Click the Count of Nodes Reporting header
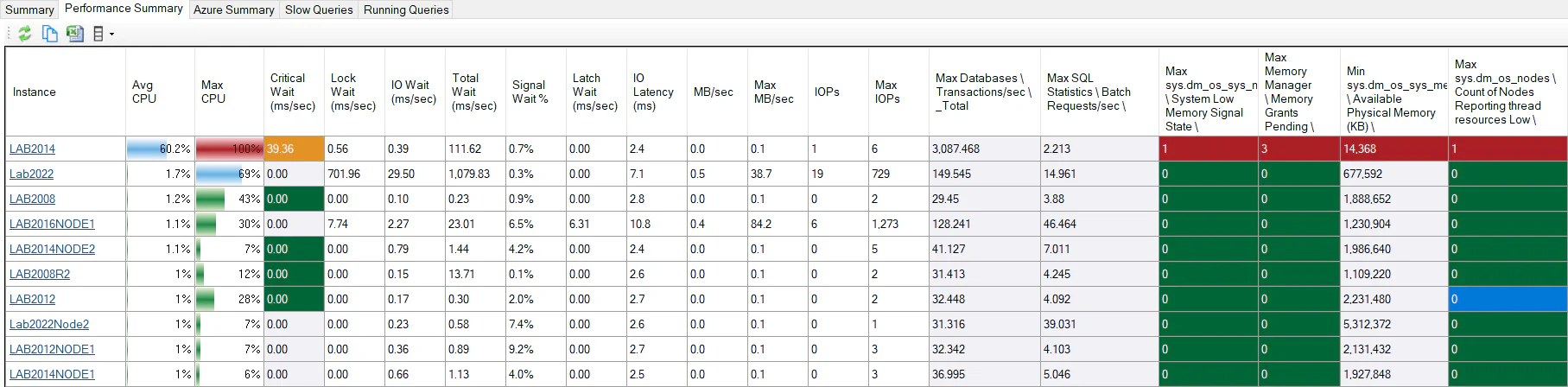The width and height of the screenshot is (1568, 387). click(1508, 92)
